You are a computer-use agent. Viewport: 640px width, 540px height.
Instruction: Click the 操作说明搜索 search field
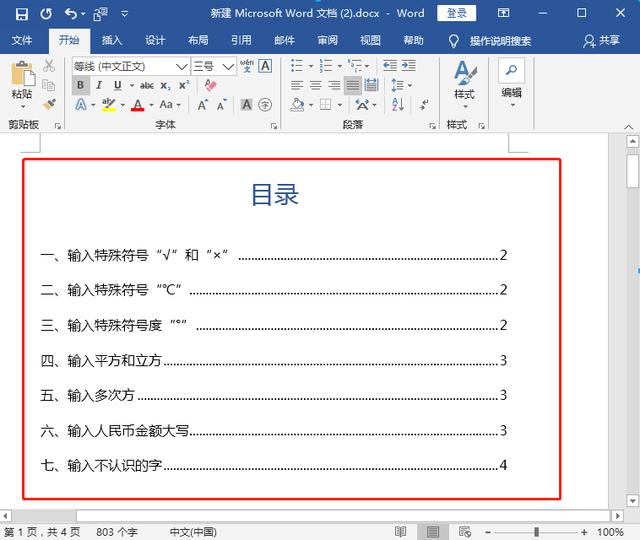pos(500,41)
